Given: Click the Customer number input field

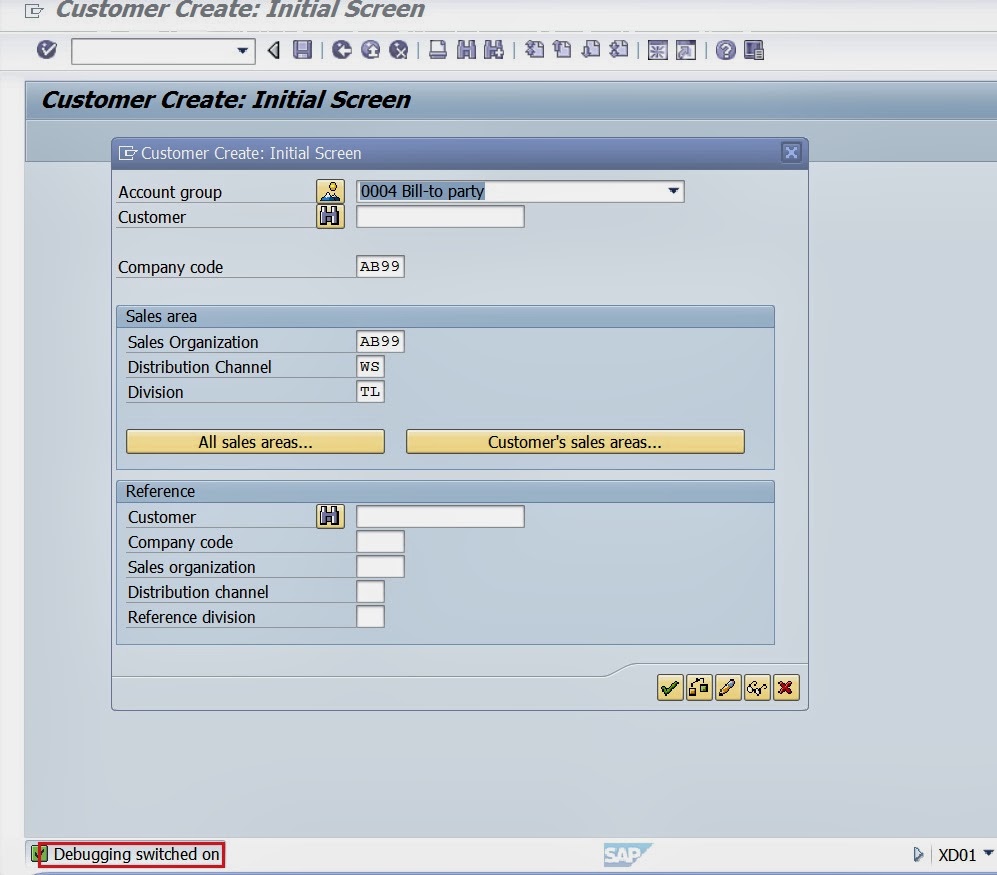Looking at the screenshot, I should pos(440,216).
